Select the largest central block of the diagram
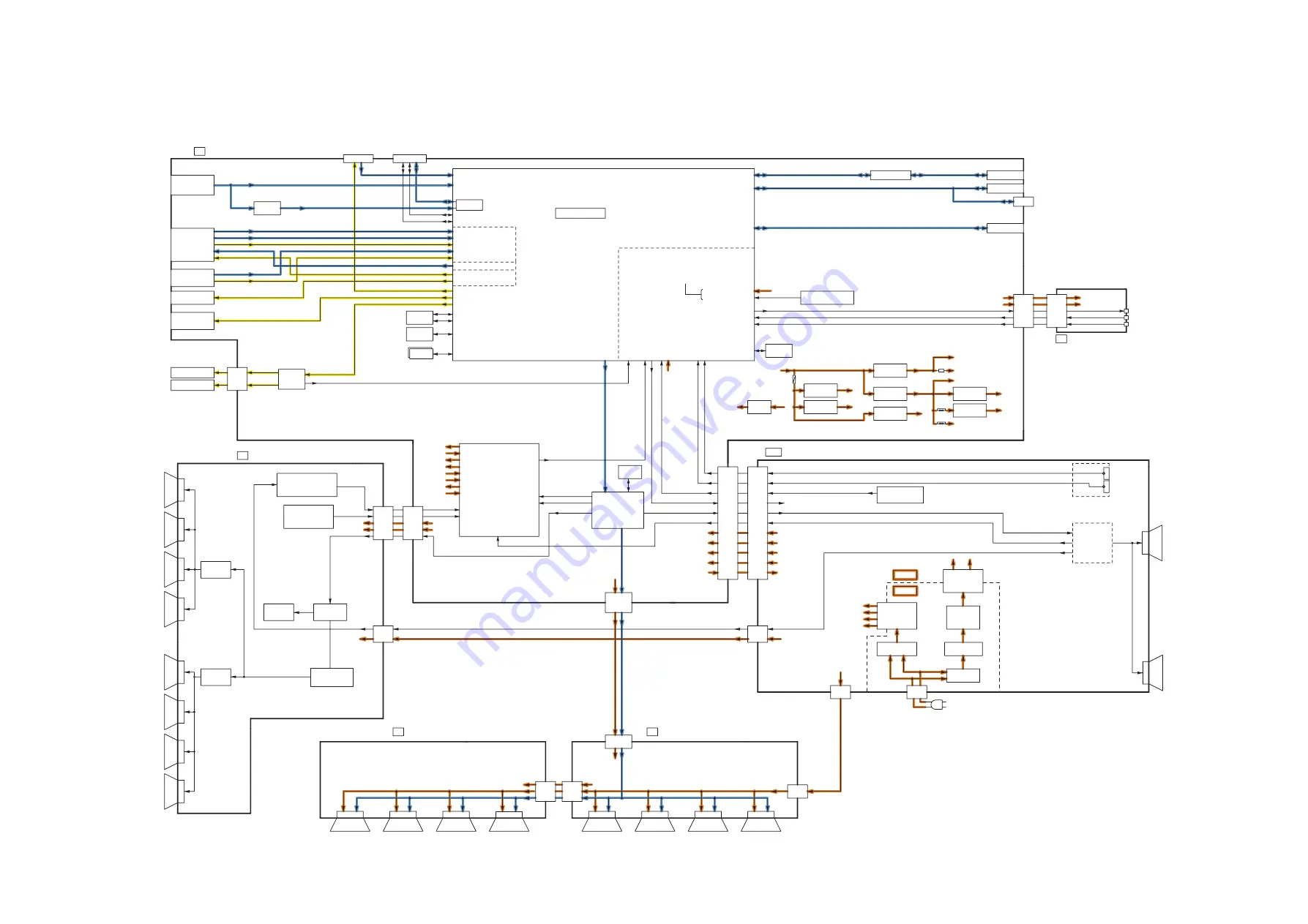1308x924 pixels. (x=603, y=264)
